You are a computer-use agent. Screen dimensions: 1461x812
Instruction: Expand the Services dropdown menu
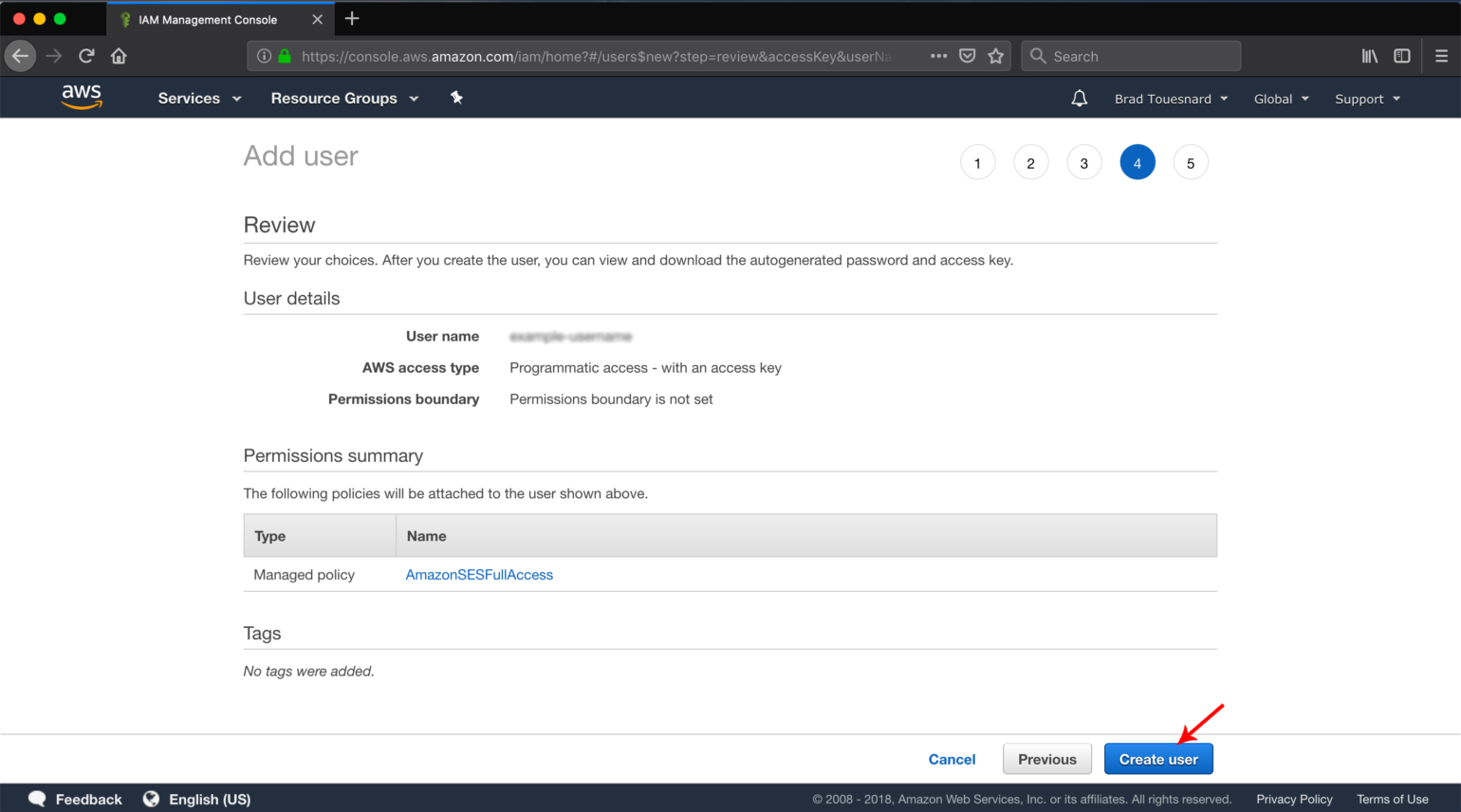199,98
